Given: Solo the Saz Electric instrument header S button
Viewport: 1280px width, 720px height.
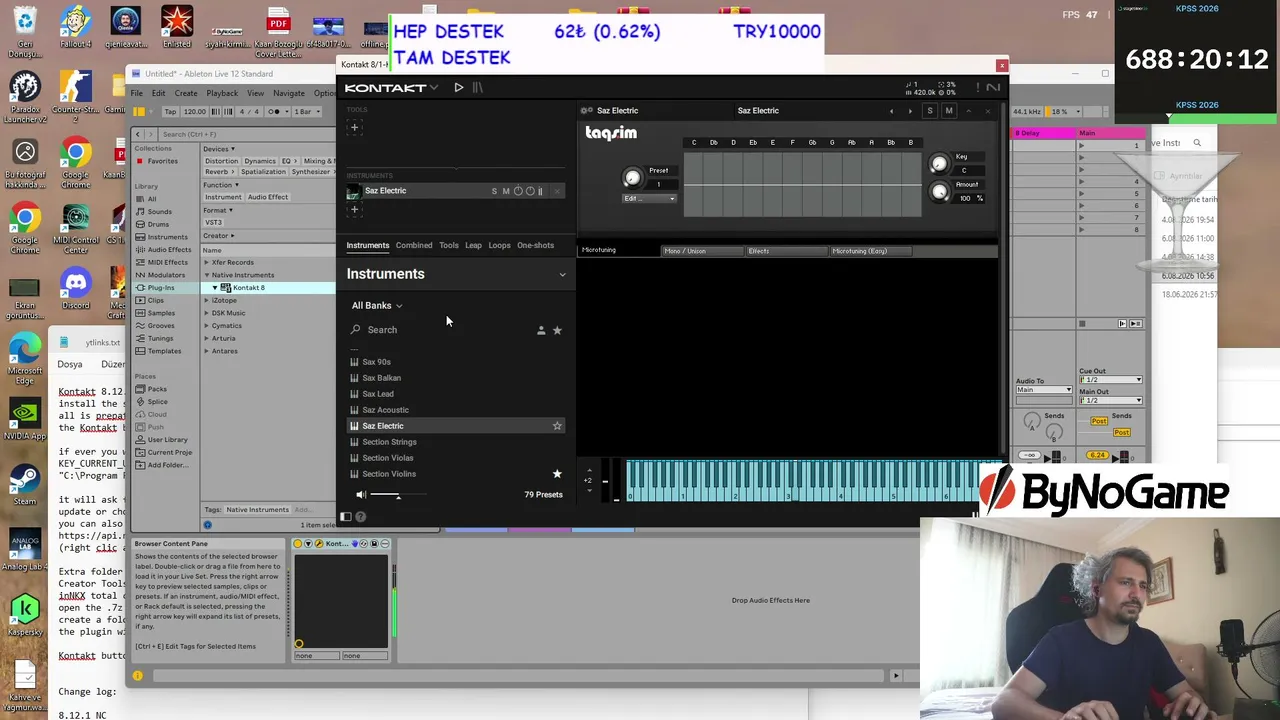Looking at the screenshot, I should click(930, 111).
